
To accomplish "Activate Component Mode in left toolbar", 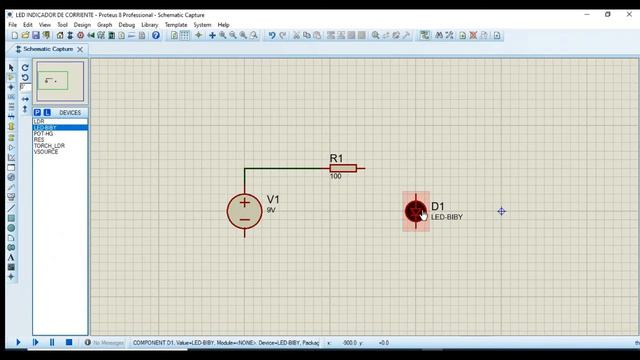I will (11, 78).
